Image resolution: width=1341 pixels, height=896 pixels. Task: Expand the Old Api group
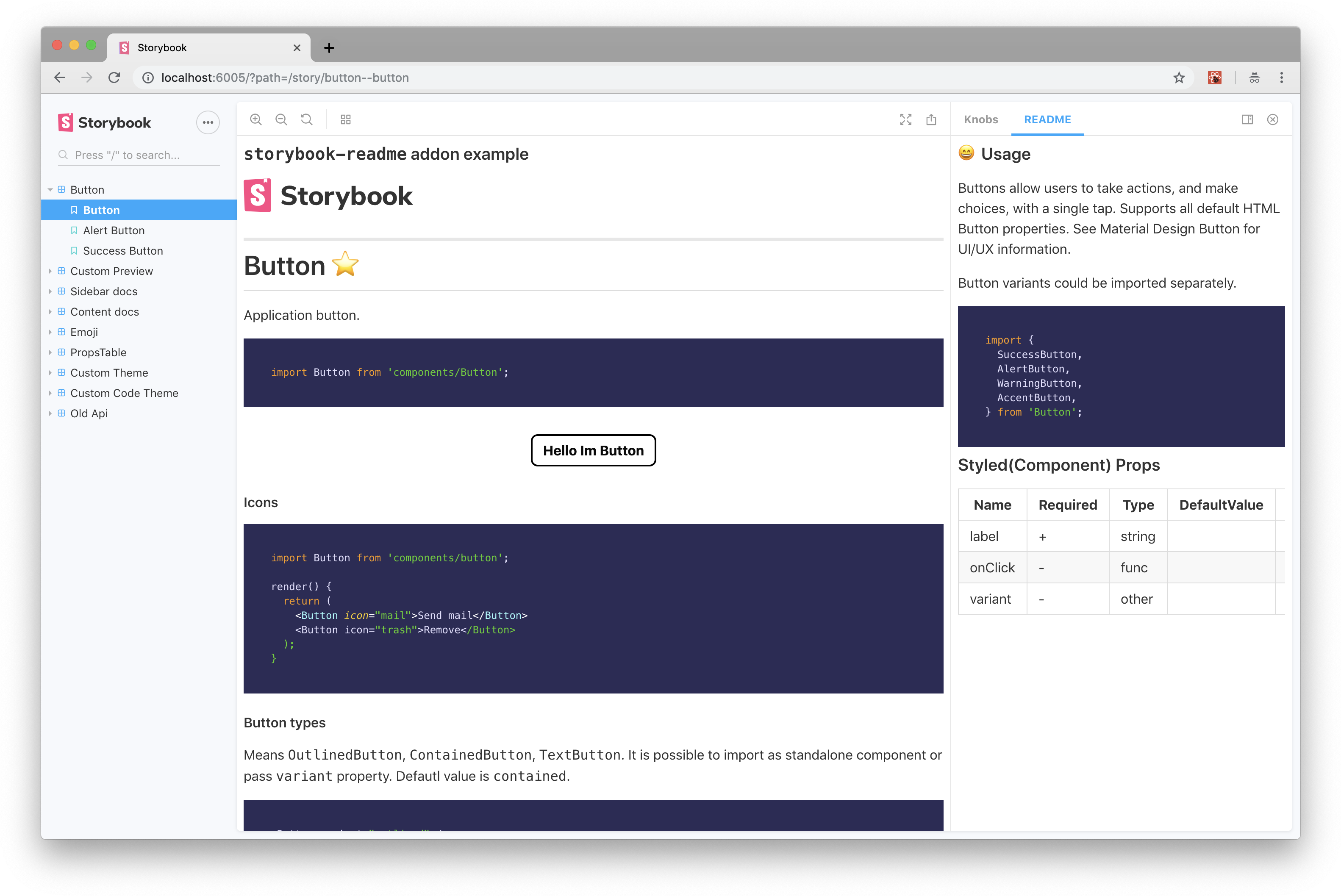click(x=50, y=413)
